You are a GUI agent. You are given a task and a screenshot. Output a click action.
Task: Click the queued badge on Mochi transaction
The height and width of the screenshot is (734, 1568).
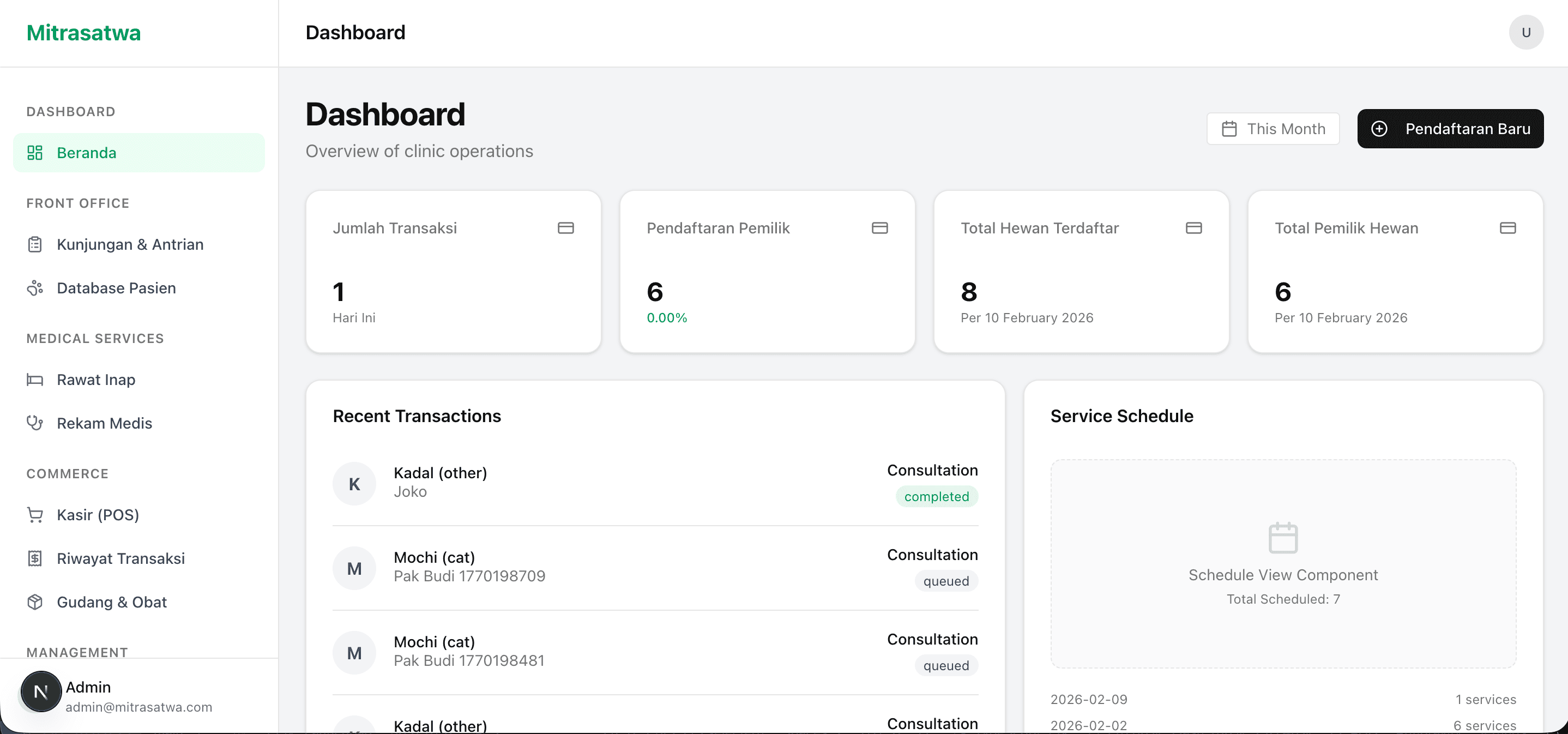(946, 581)
